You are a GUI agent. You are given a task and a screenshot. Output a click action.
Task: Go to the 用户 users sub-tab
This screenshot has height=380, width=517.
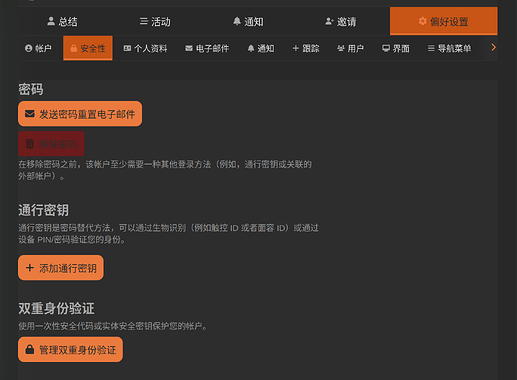(350, 48)
